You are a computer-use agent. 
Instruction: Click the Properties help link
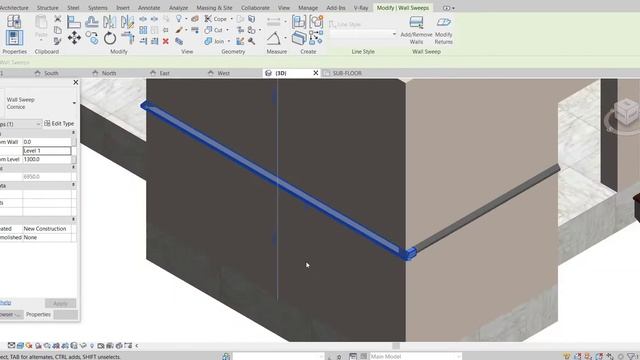(x=5, y=302)
